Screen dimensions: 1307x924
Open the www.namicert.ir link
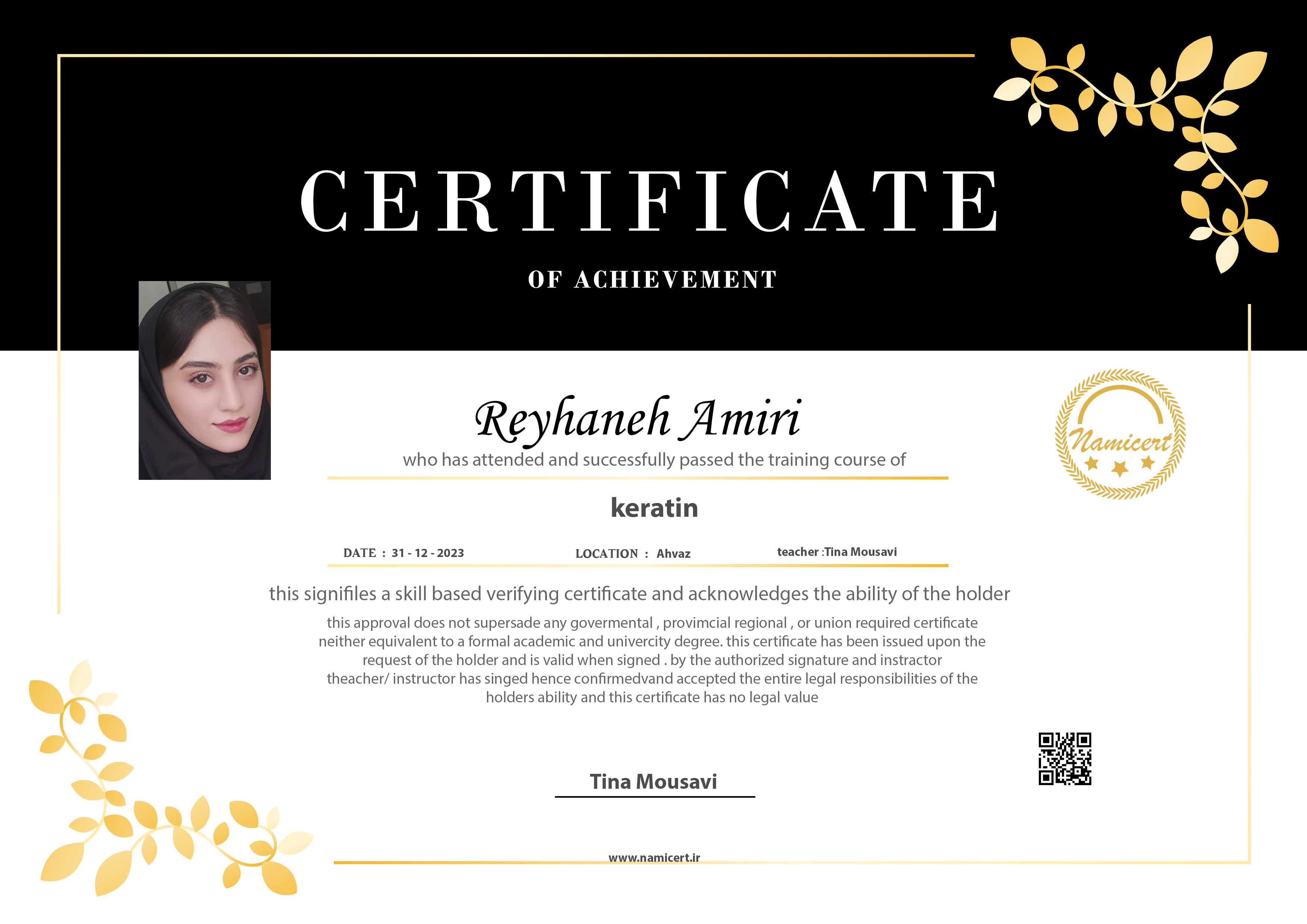coord(654,857)
